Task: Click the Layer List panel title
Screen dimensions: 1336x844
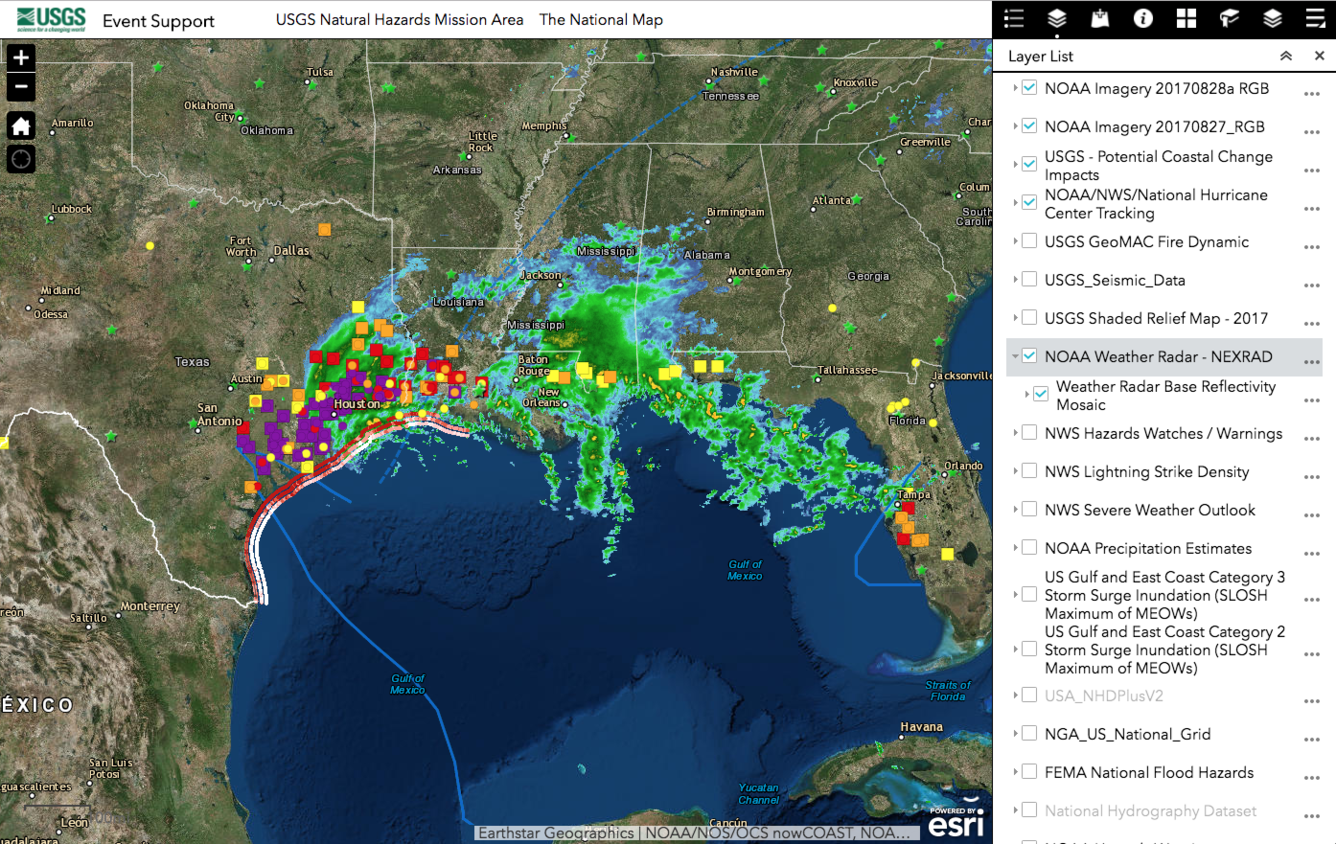Action: [x=1041, y=56]
